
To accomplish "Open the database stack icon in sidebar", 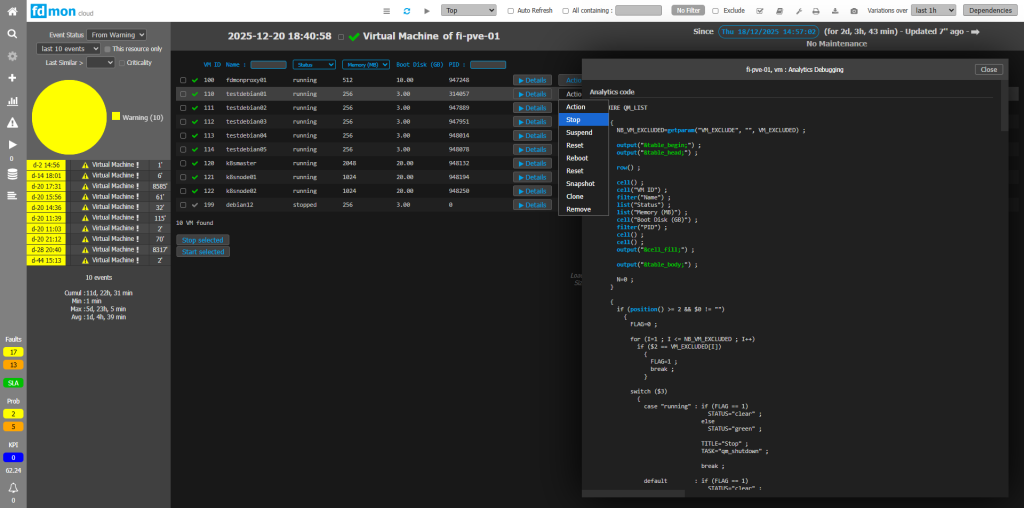I will coord(12,174).
